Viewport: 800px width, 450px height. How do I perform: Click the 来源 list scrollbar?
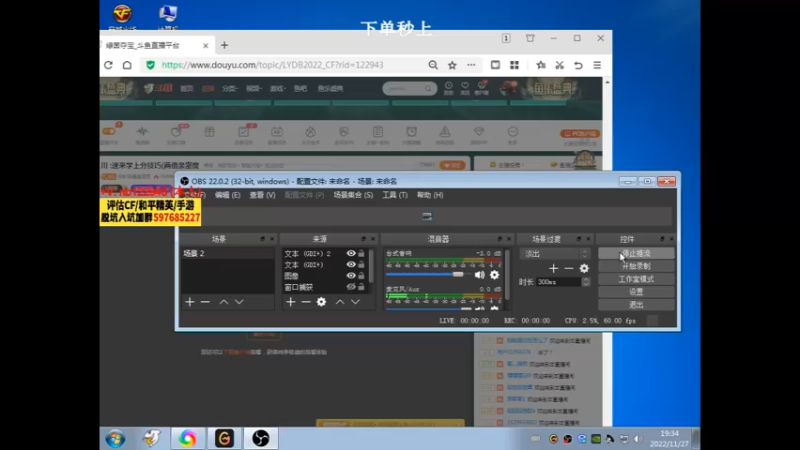(x=371, y=266)
